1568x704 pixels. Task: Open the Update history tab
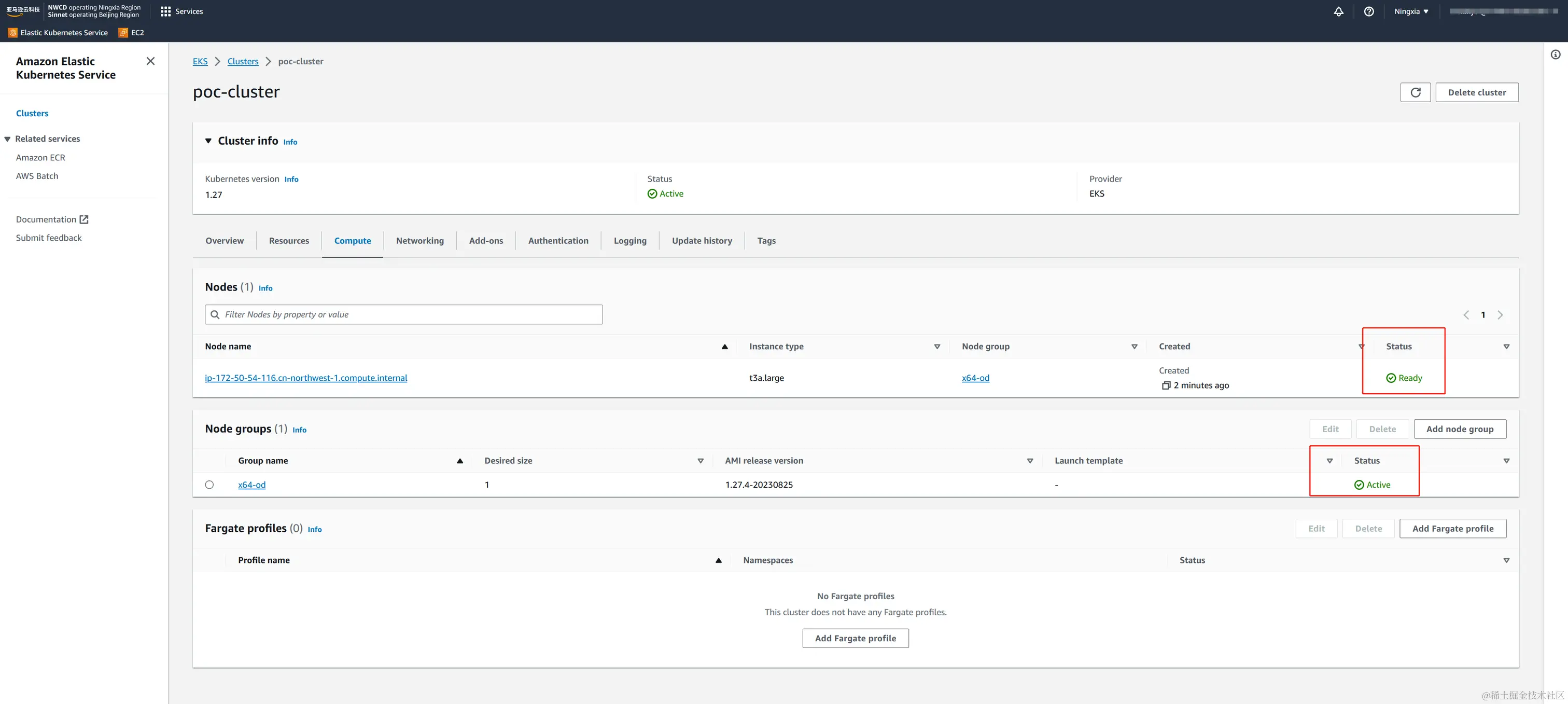[x=702, y=241]
